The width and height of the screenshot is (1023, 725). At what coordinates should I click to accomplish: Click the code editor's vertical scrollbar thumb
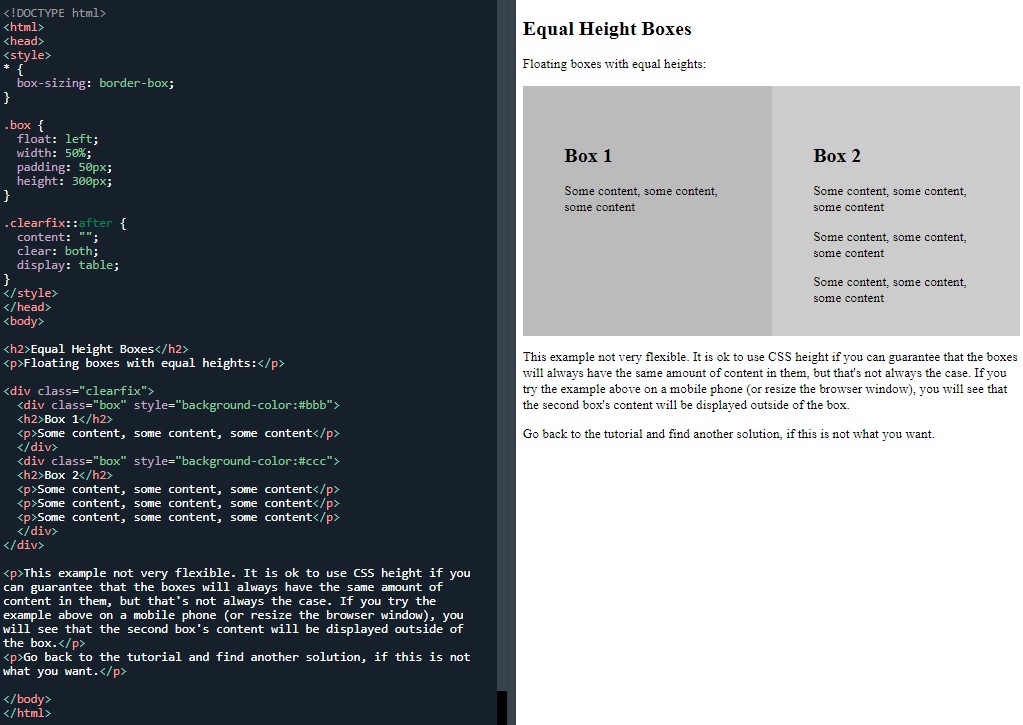[x=502, y=707]
